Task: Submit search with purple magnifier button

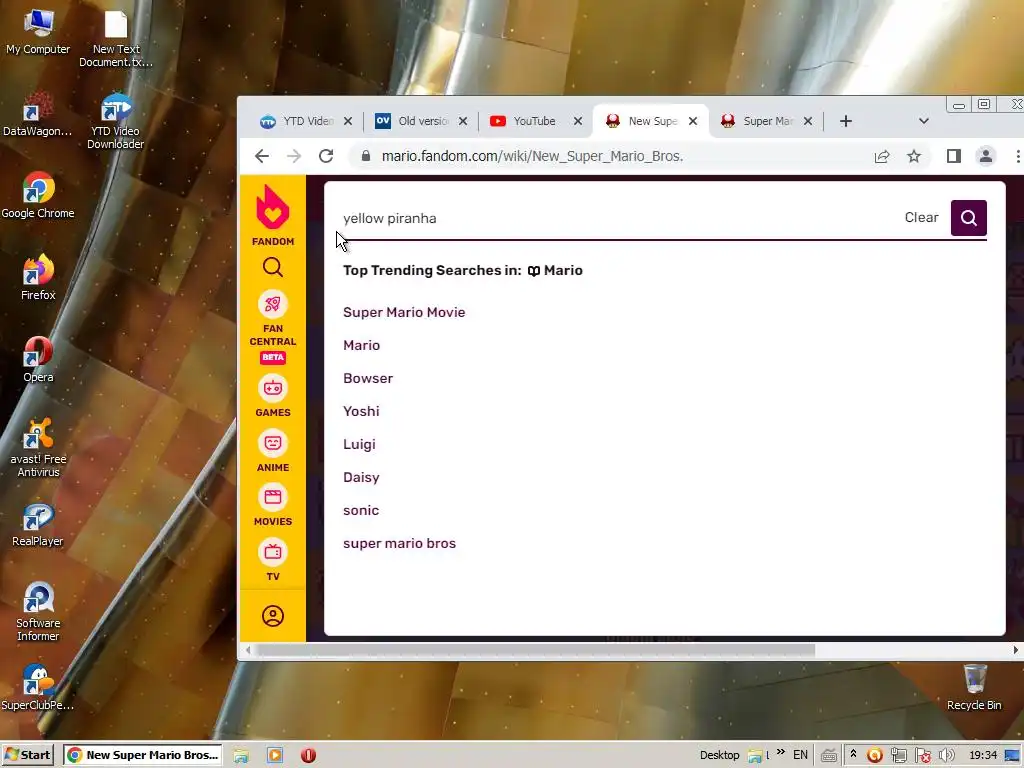Action: point(968,217)
